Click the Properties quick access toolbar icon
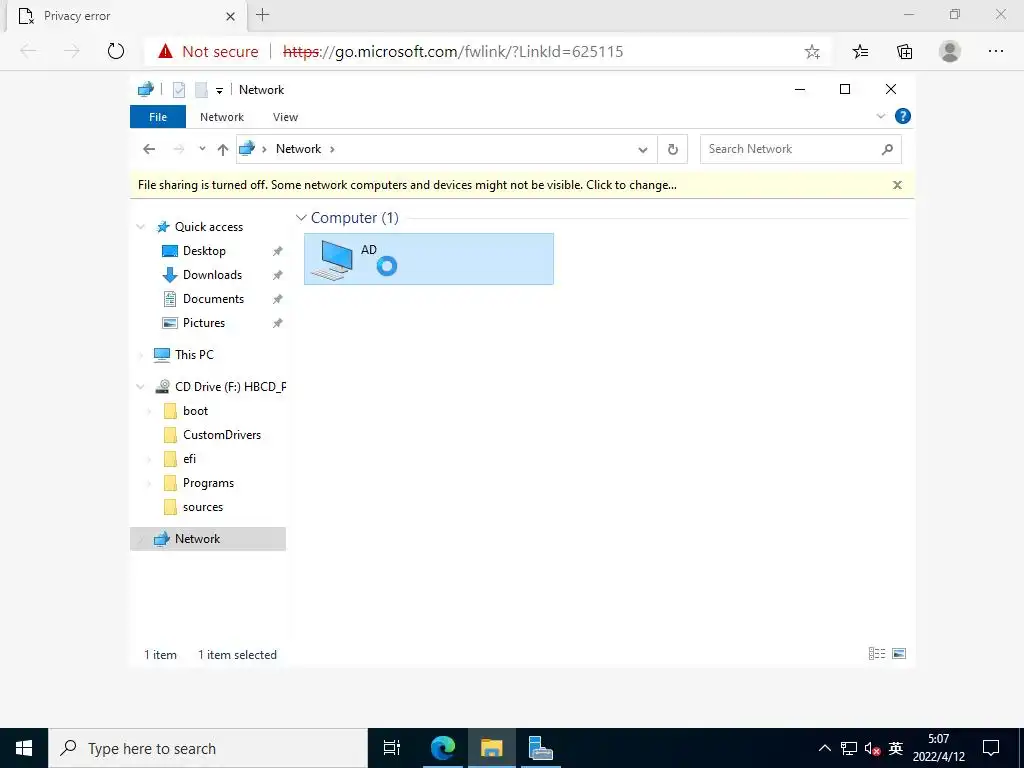 point(178,90)
